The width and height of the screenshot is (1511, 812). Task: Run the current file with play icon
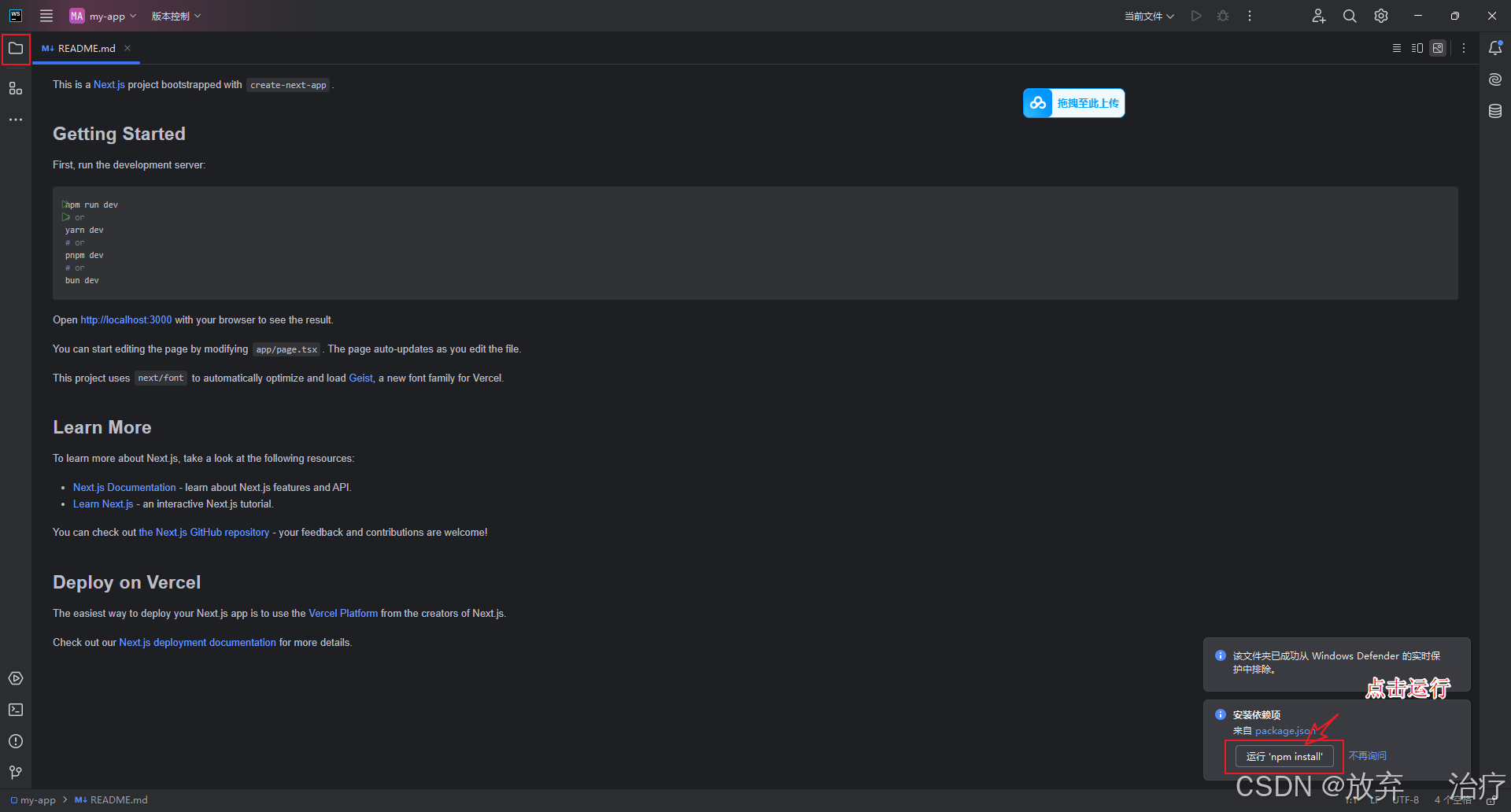(x=1196, y=16)
